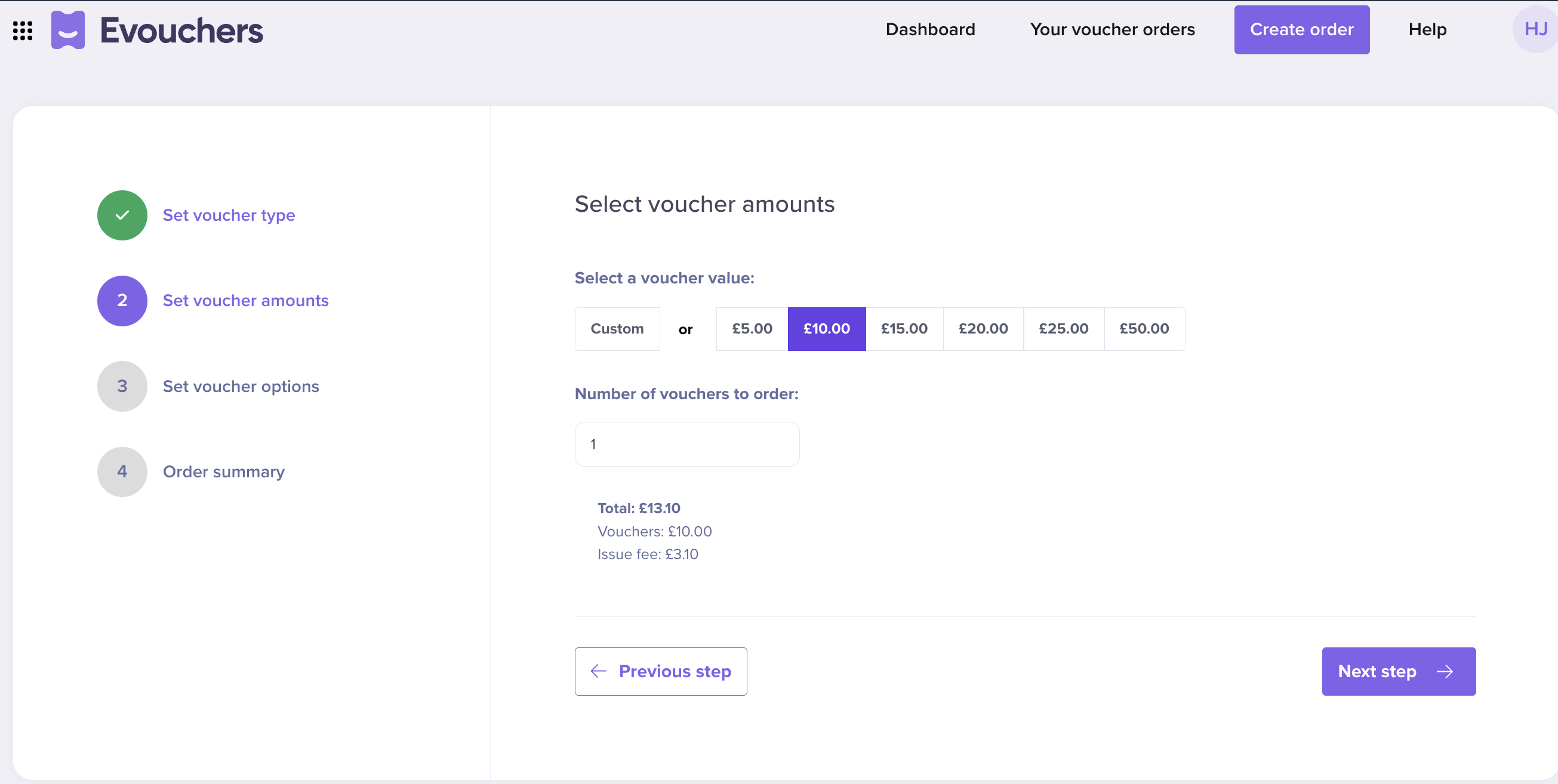Click the step 2 circle icon

(x=122, y=301)
